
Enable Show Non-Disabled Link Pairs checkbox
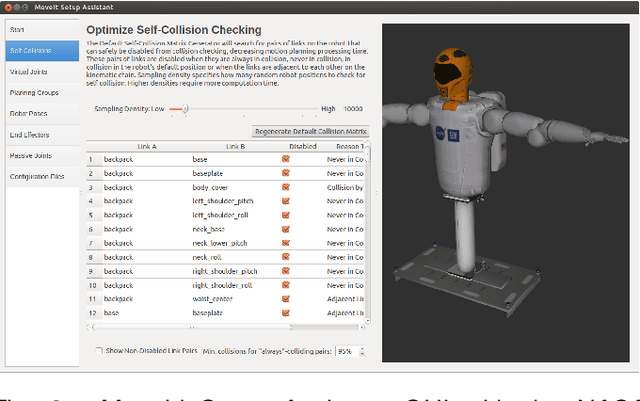97,352
